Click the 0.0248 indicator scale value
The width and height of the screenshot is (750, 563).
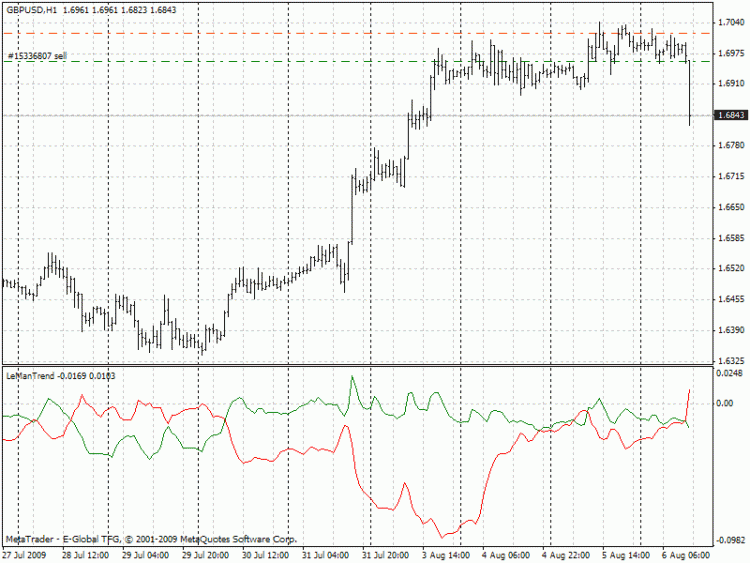(729, 373)
